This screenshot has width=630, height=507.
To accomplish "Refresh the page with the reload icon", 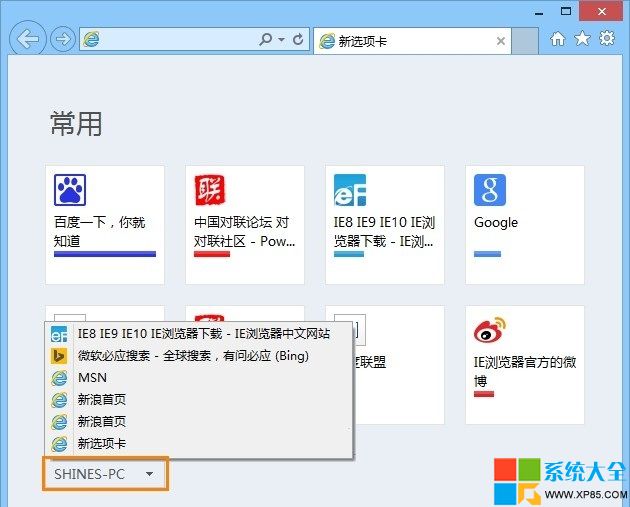I will pyautogui.click(x=298, y=39).
